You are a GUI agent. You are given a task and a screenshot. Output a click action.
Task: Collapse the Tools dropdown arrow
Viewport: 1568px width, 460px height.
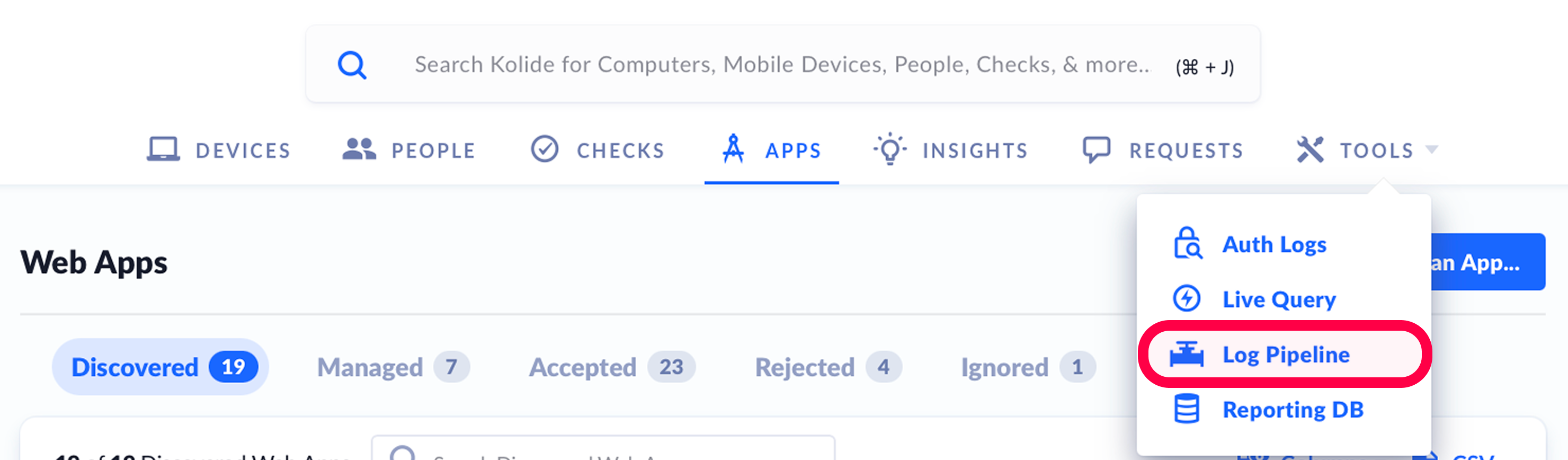point(1432,150)
